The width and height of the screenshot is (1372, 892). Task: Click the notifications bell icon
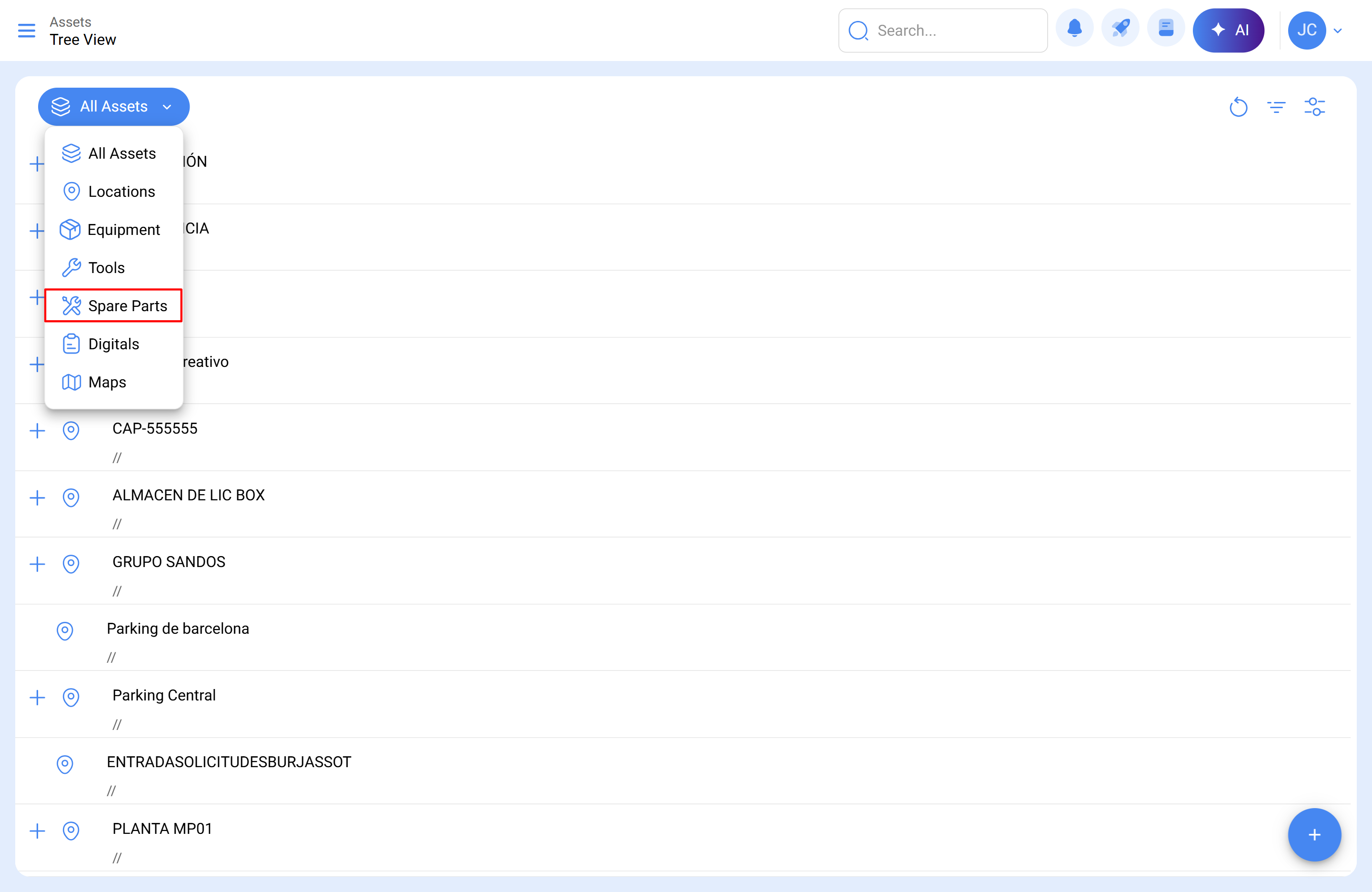pyautogui.click(x=1074, y=29)
